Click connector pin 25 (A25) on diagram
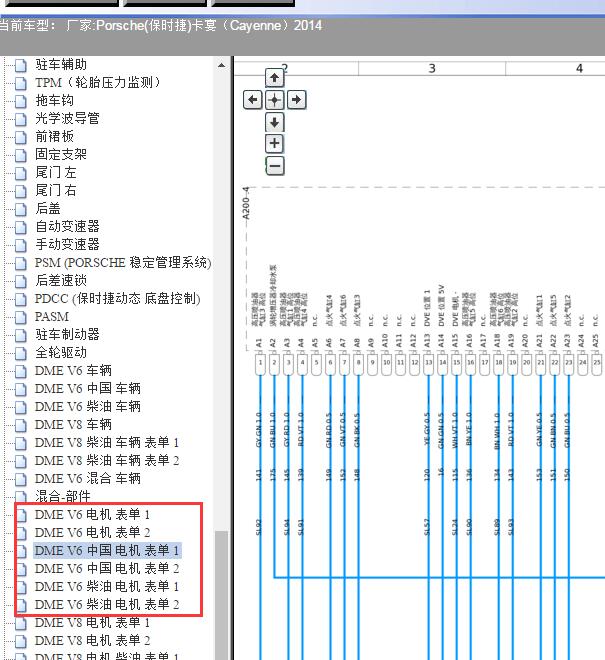 pos(597,363)
